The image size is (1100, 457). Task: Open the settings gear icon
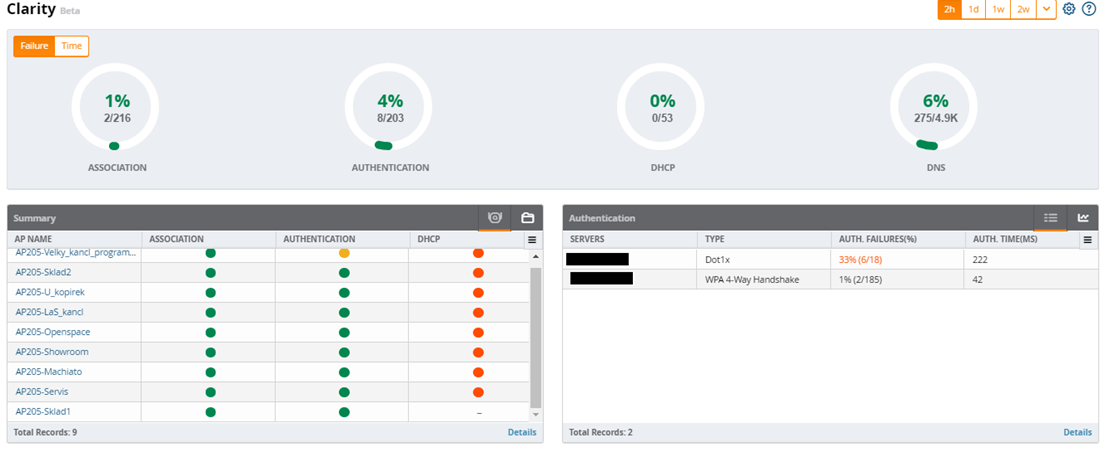click(x=1068, y=9)
